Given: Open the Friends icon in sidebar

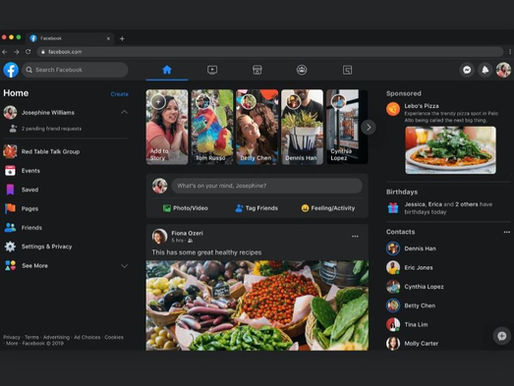Looking at the screenshot, I should [10, 228].
